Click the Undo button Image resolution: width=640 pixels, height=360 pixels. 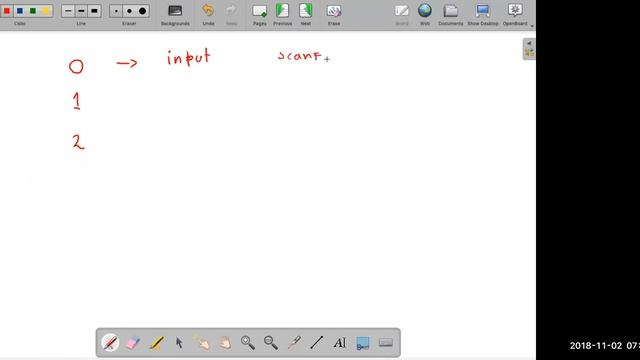pyautogui.click(x=208, y=14)
